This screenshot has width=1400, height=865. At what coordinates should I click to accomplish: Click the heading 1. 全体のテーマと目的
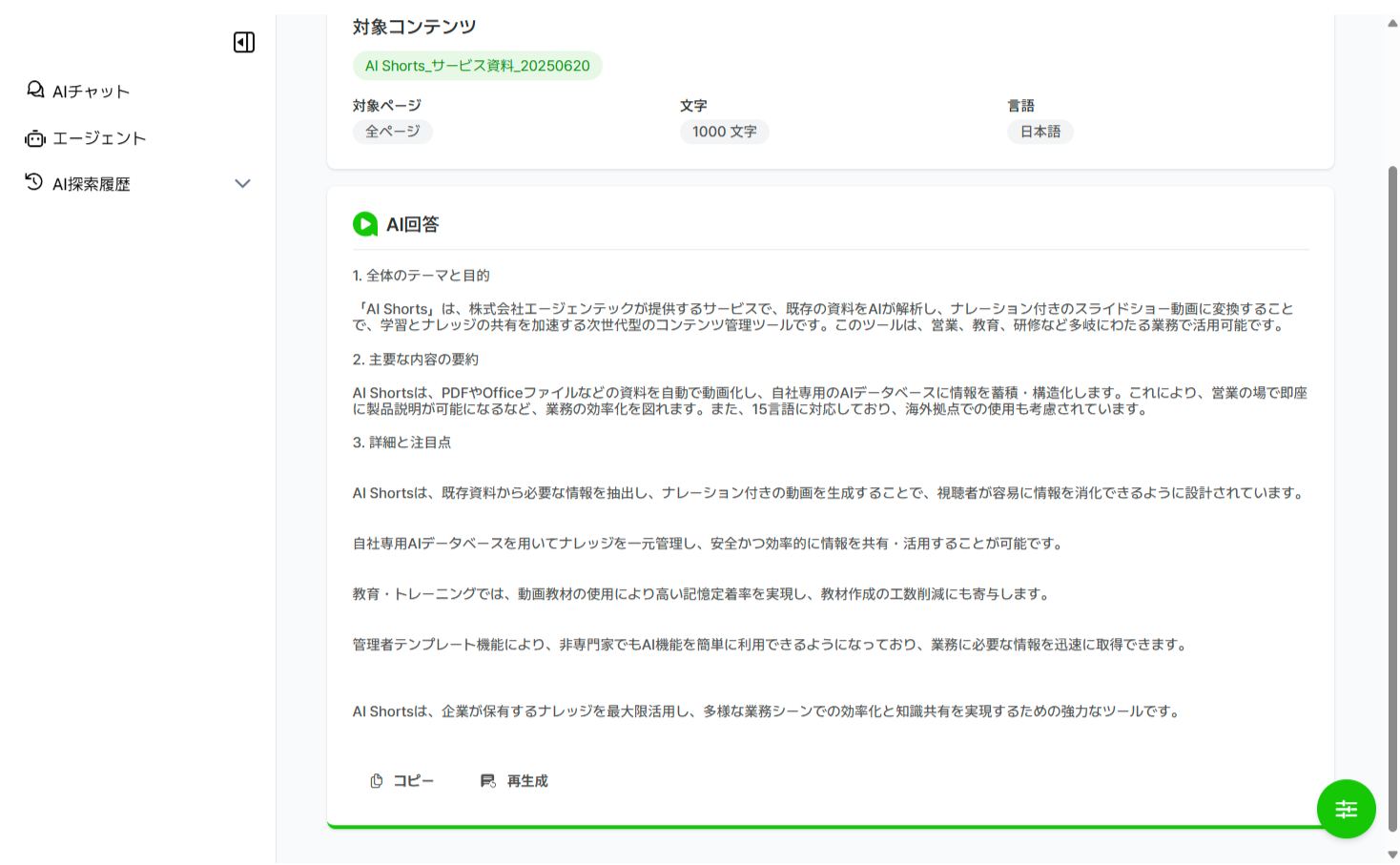(x=421, y=276)
